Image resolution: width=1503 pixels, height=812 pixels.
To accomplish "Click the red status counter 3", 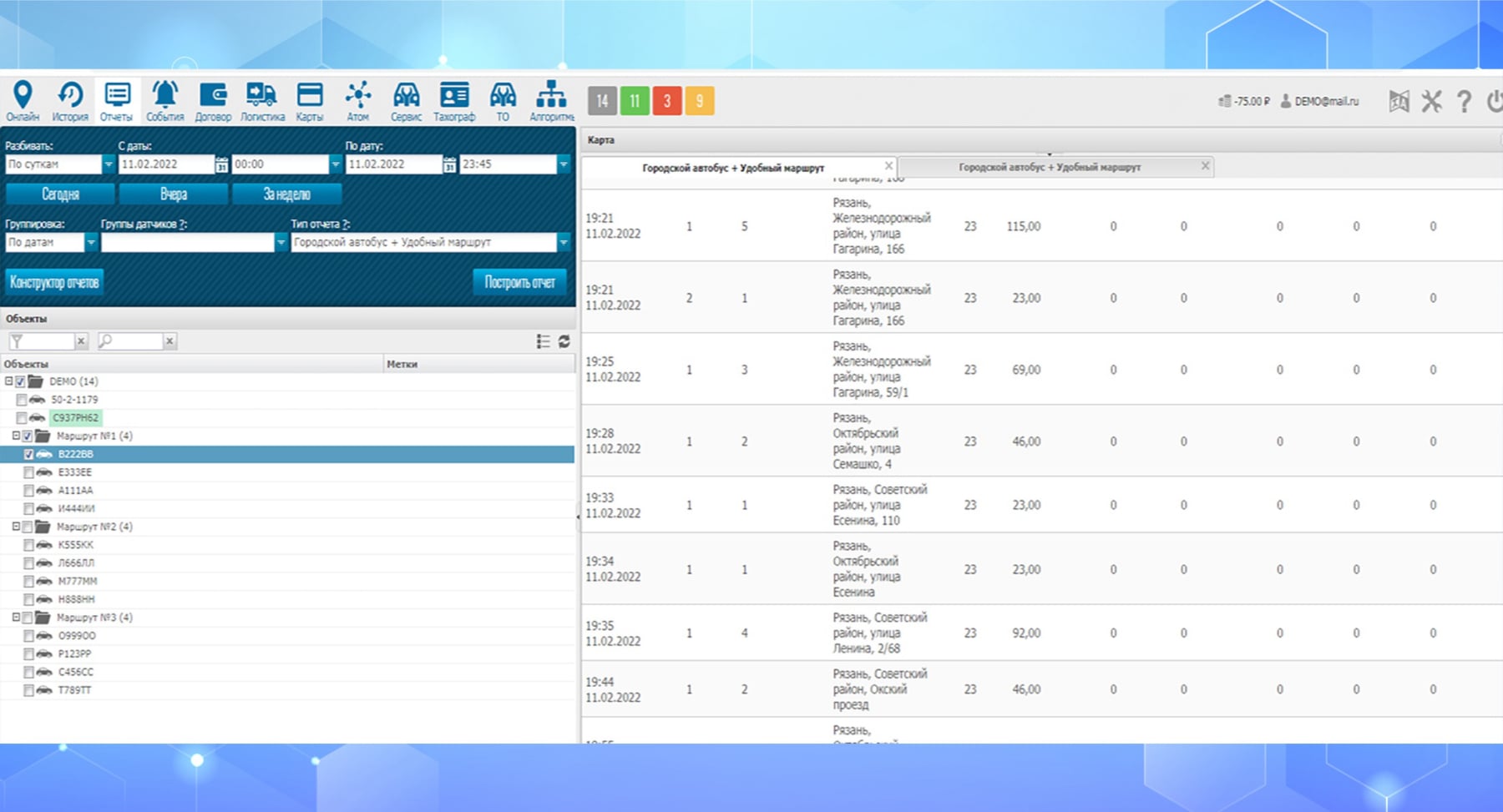I will (x=666, y=101).
